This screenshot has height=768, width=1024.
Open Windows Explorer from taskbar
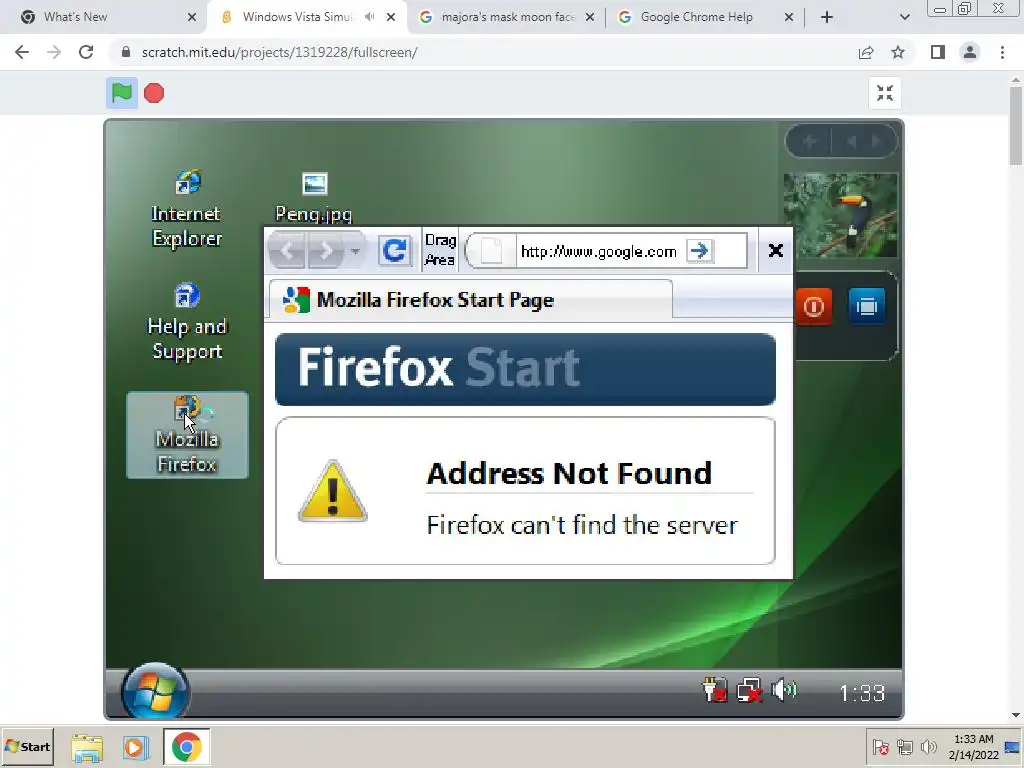(87, 747)
